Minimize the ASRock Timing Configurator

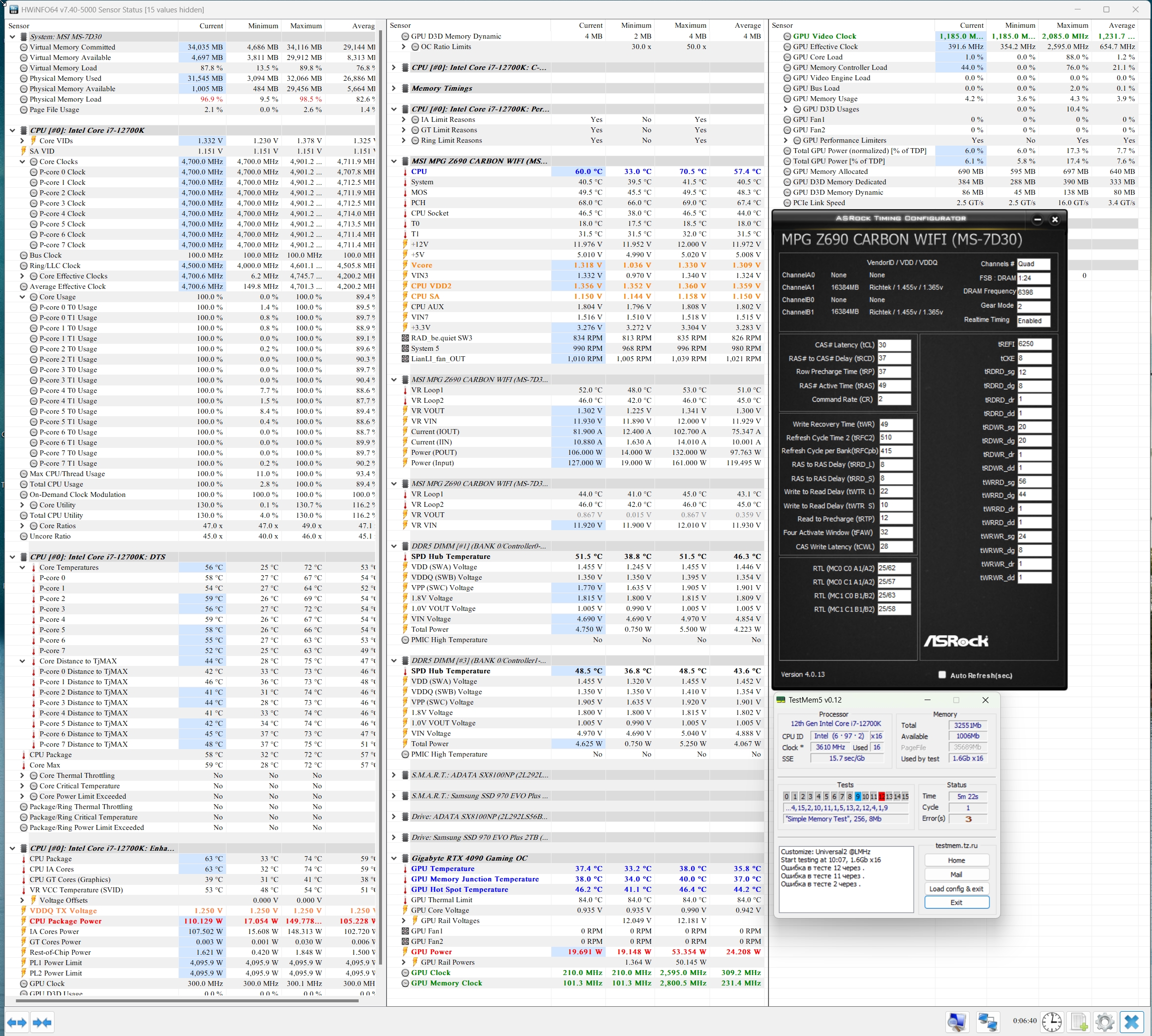pyautogui.click(x=1037, y=219)
